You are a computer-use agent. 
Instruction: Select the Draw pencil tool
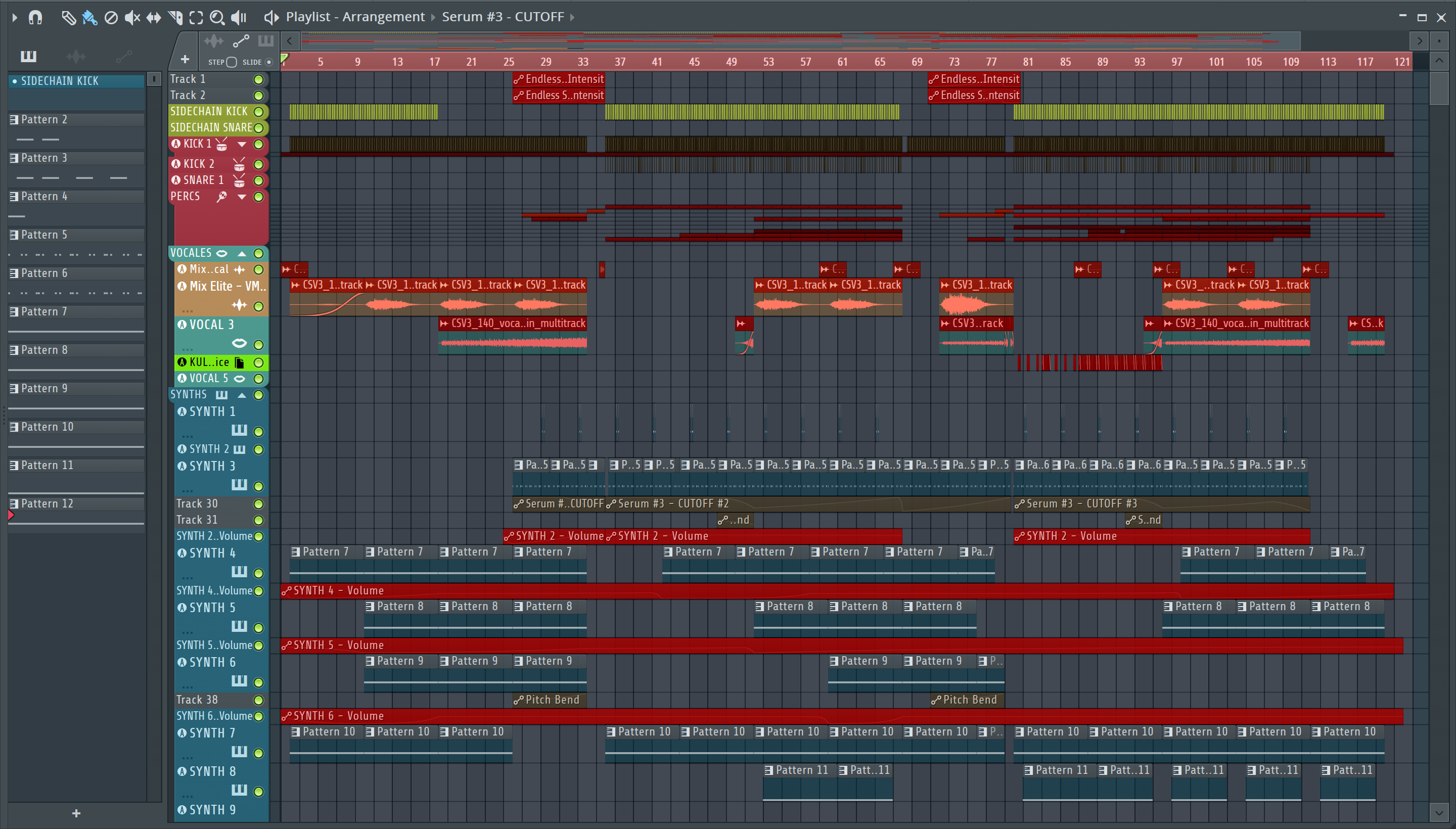(x=69, y=18)
